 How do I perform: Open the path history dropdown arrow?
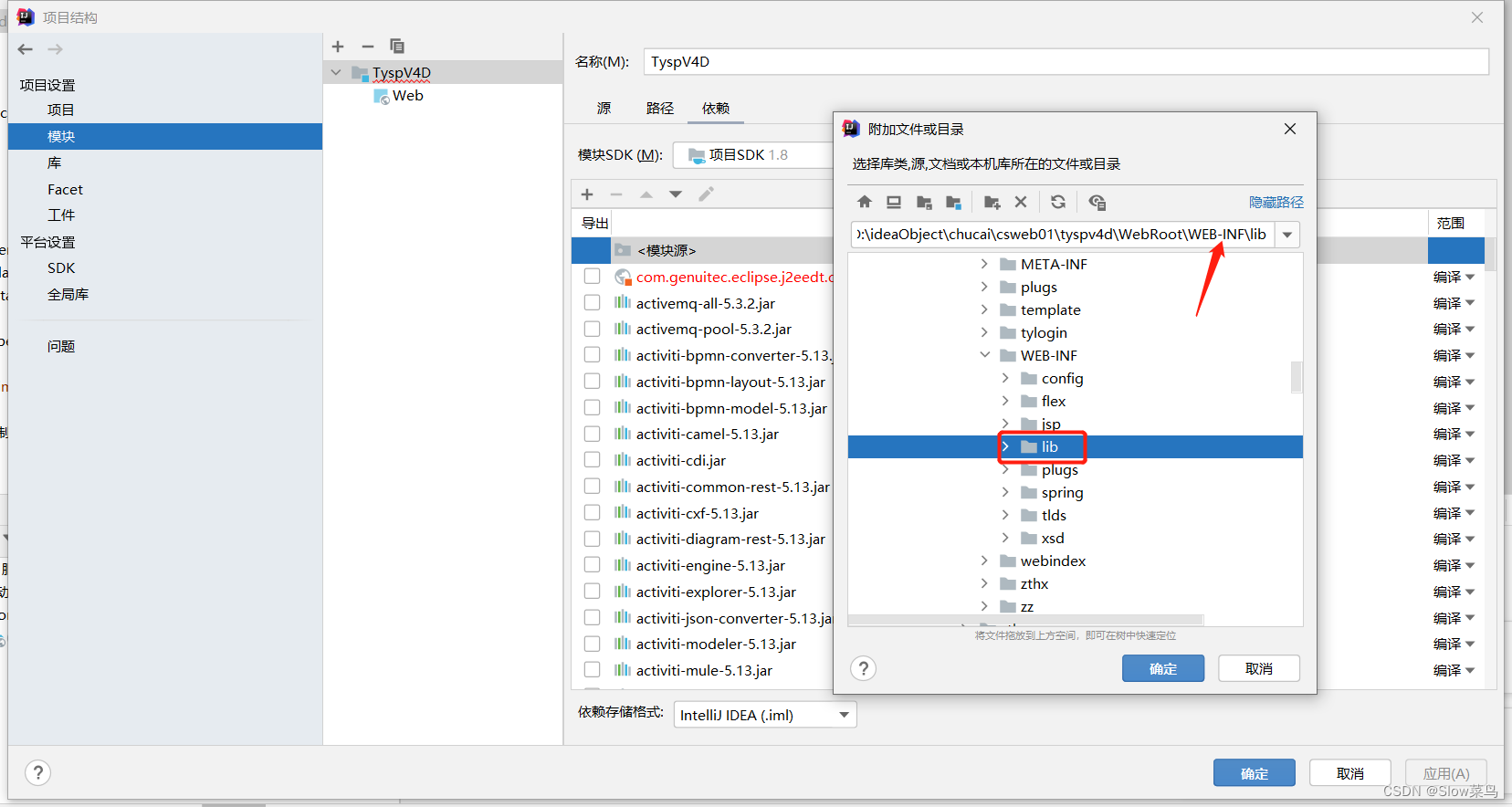[x=1286, y=235]
